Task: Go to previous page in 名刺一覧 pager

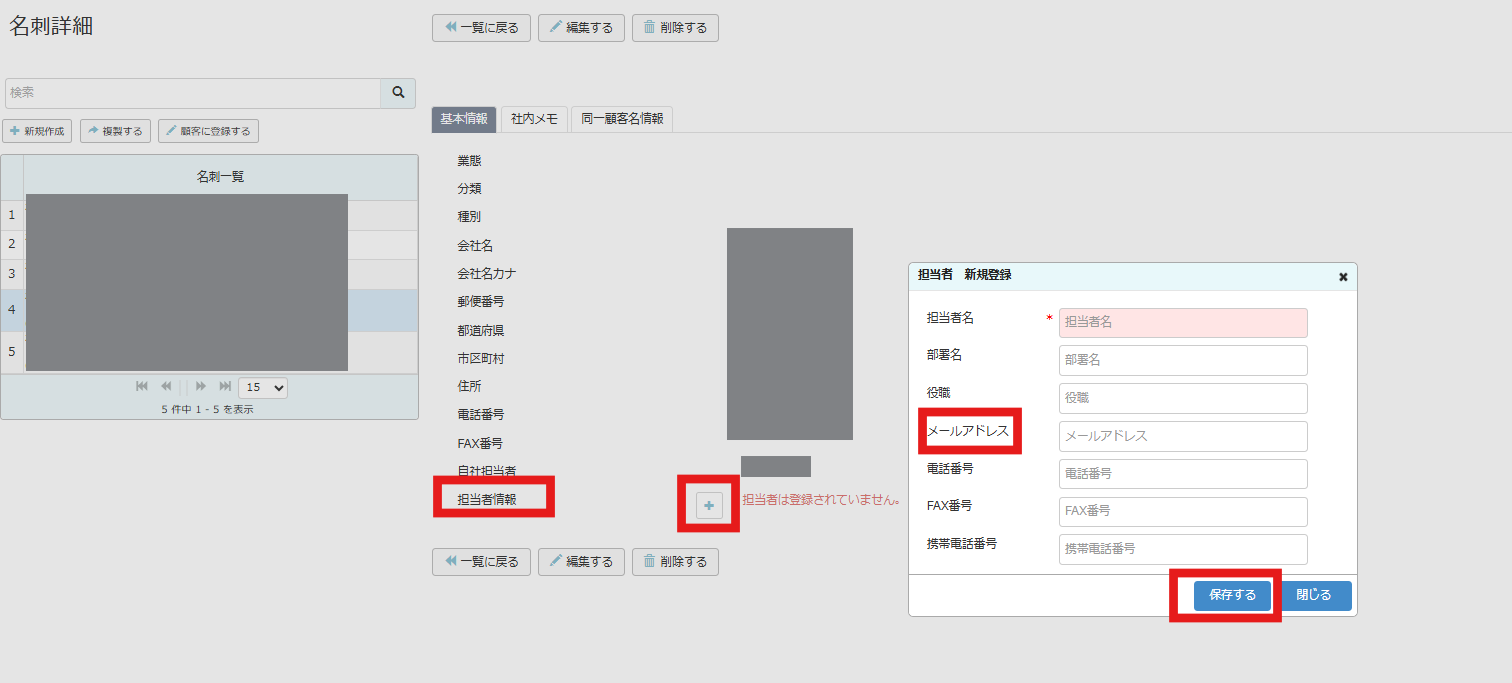Action: point(166,386)
